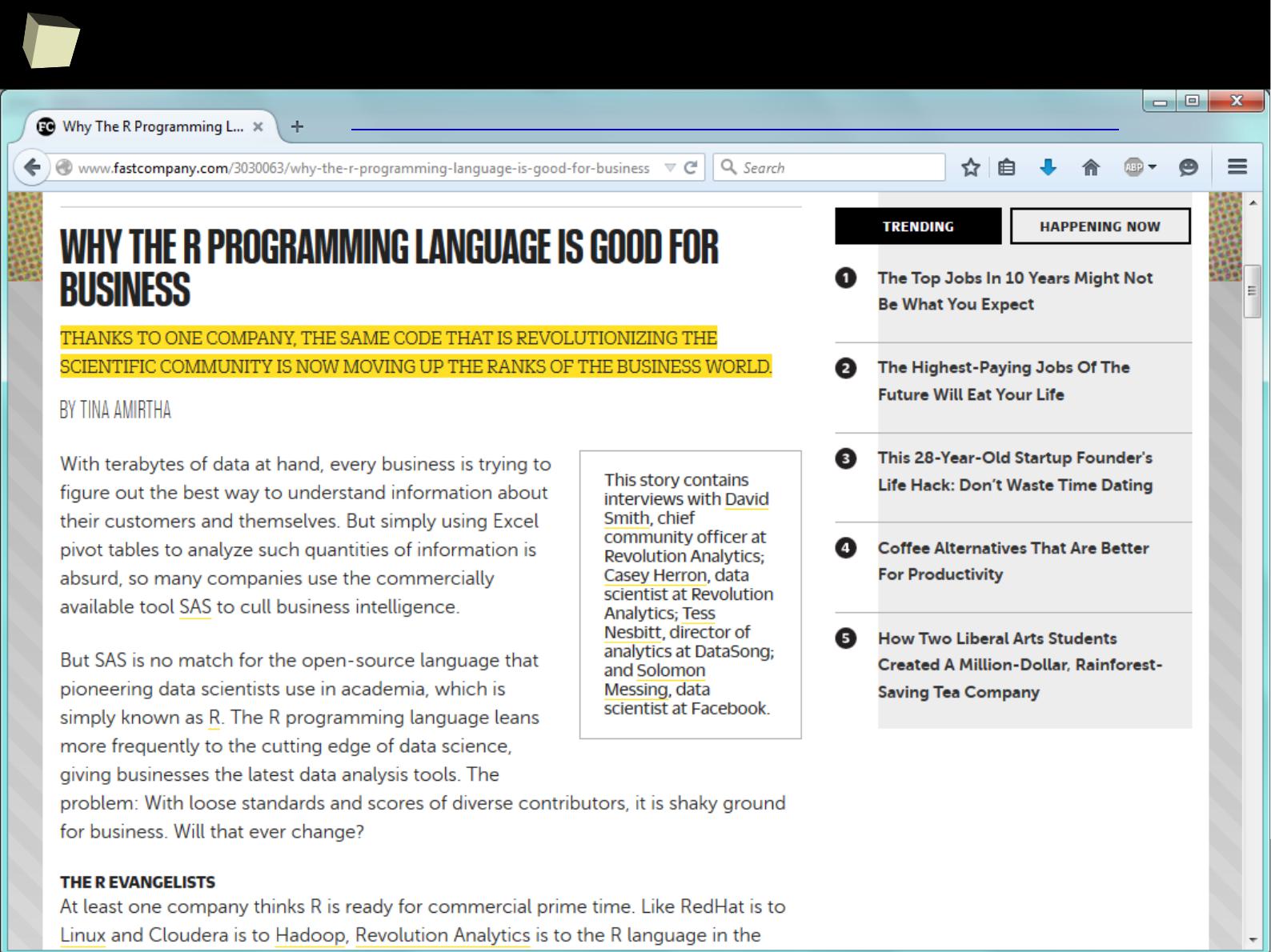Click the page scrollbar down arrow

point(1253,939)
